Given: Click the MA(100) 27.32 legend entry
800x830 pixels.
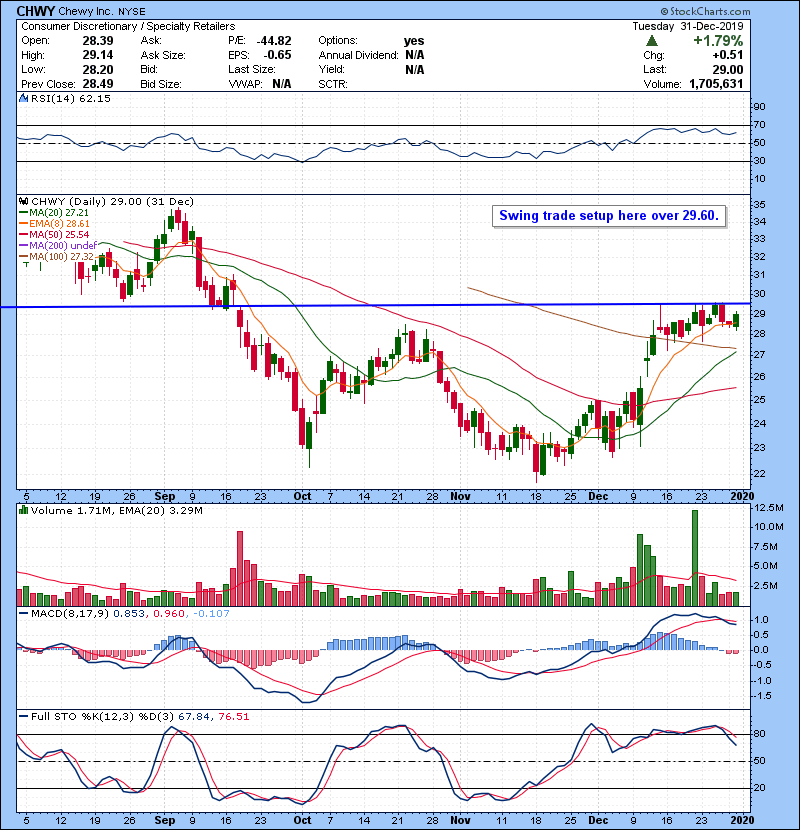Looking at the screenshot, I should (x=57, y=257).
